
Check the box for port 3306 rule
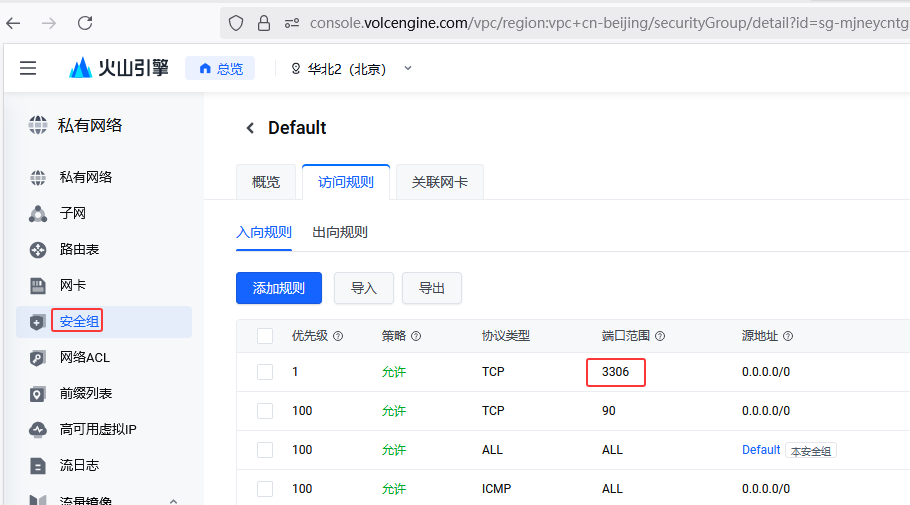(265, 372)
